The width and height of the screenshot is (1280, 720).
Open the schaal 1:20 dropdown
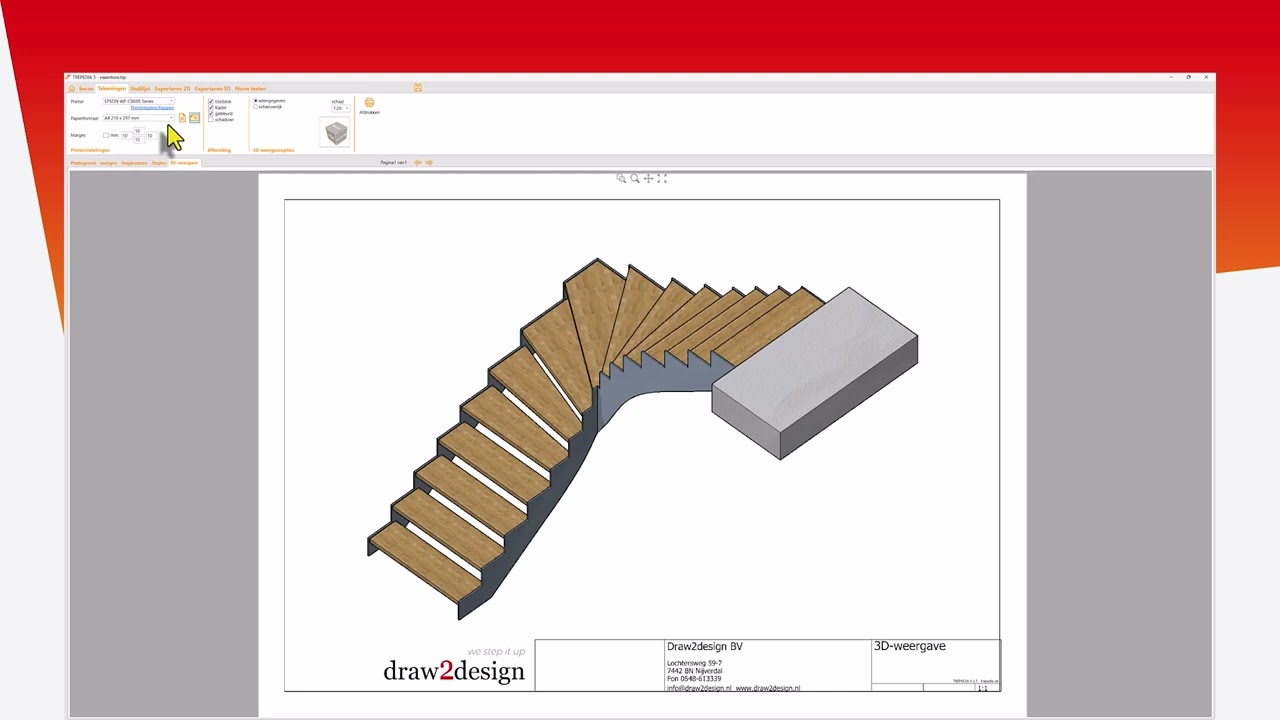point(341,108)
